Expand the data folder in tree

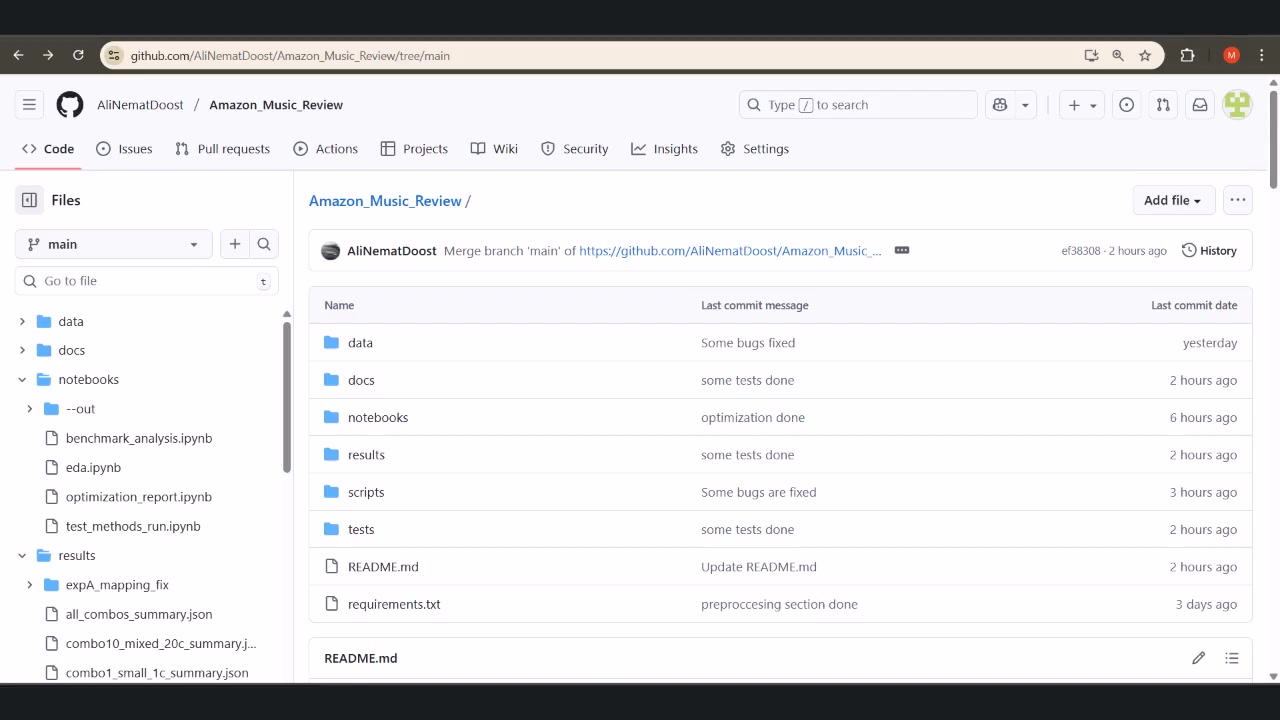tap(22, 322)
